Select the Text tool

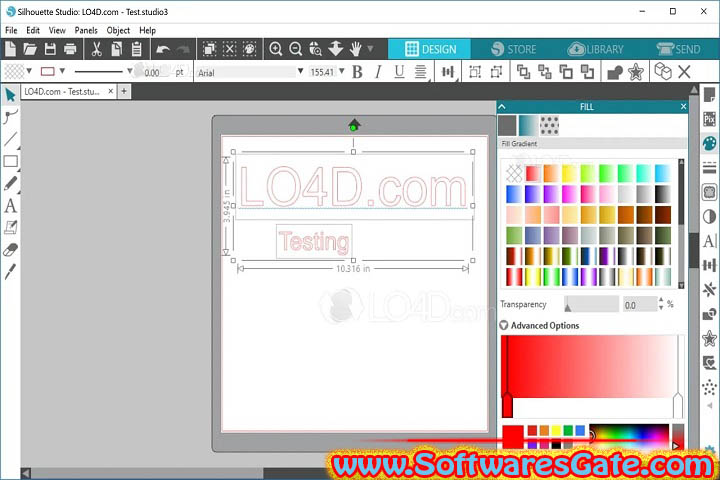10,205
